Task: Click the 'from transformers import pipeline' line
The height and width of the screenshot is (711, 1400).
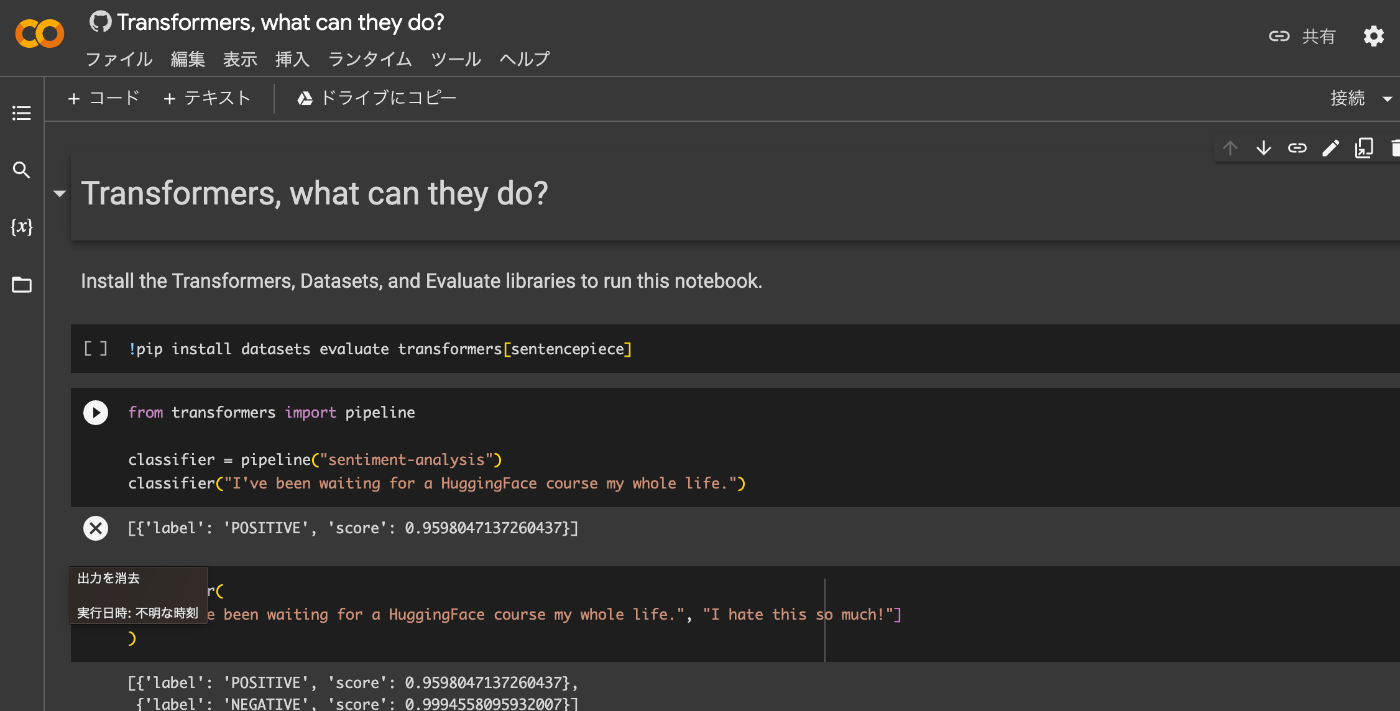Action: (271, 412)
